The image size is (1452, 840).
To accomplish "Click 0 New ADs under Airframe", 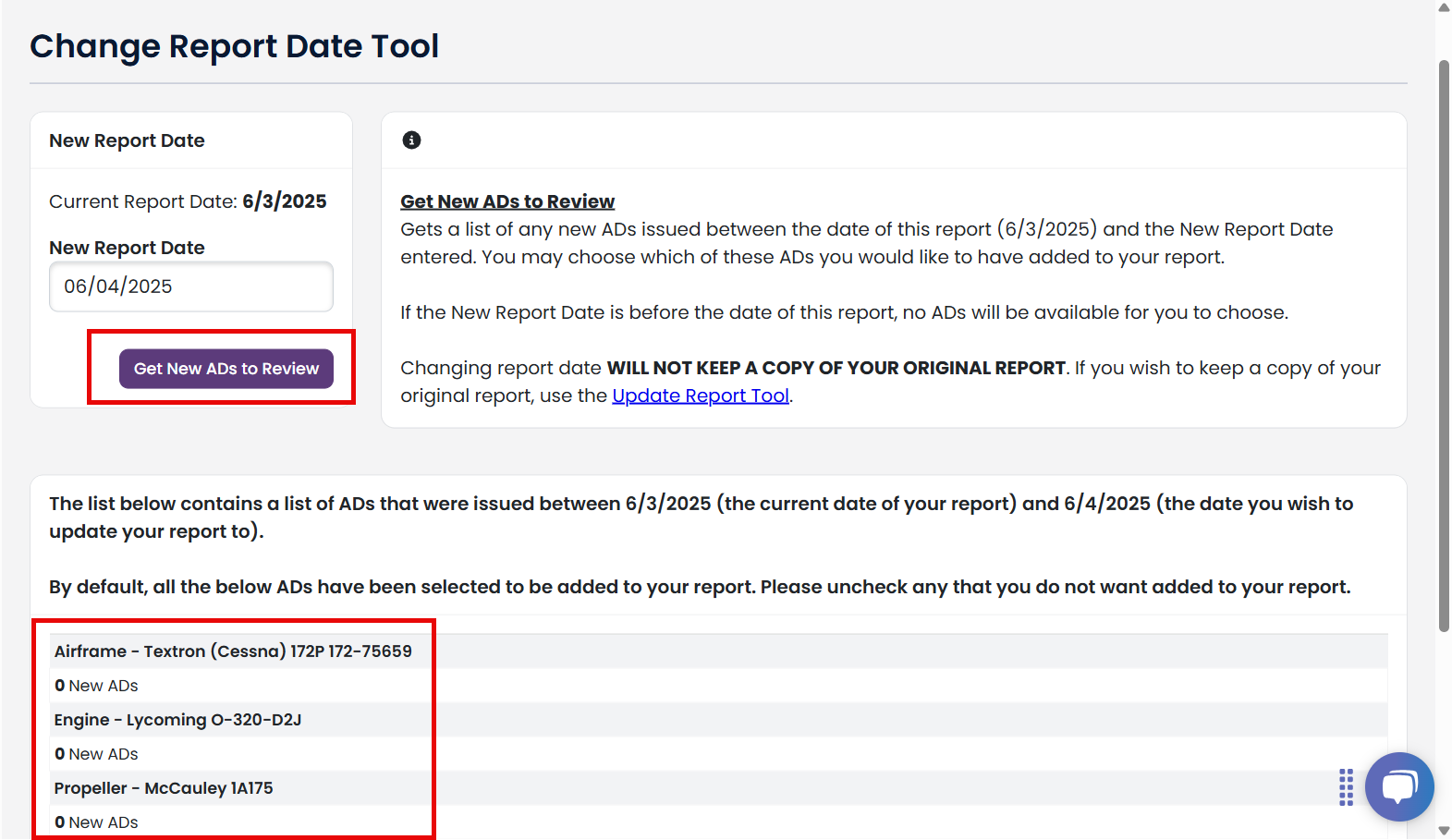I will pyautogui.click(x=96, y=686).
